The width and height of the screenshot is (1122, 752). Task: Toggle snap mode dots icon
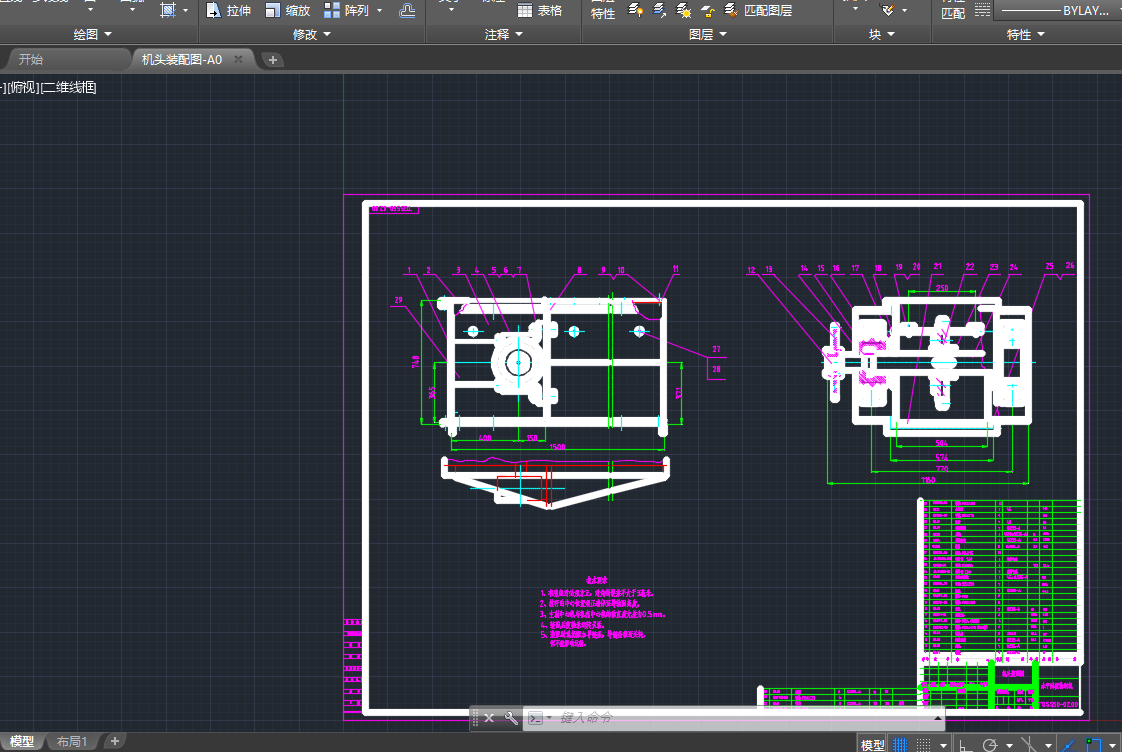click(x=924, y=745)
